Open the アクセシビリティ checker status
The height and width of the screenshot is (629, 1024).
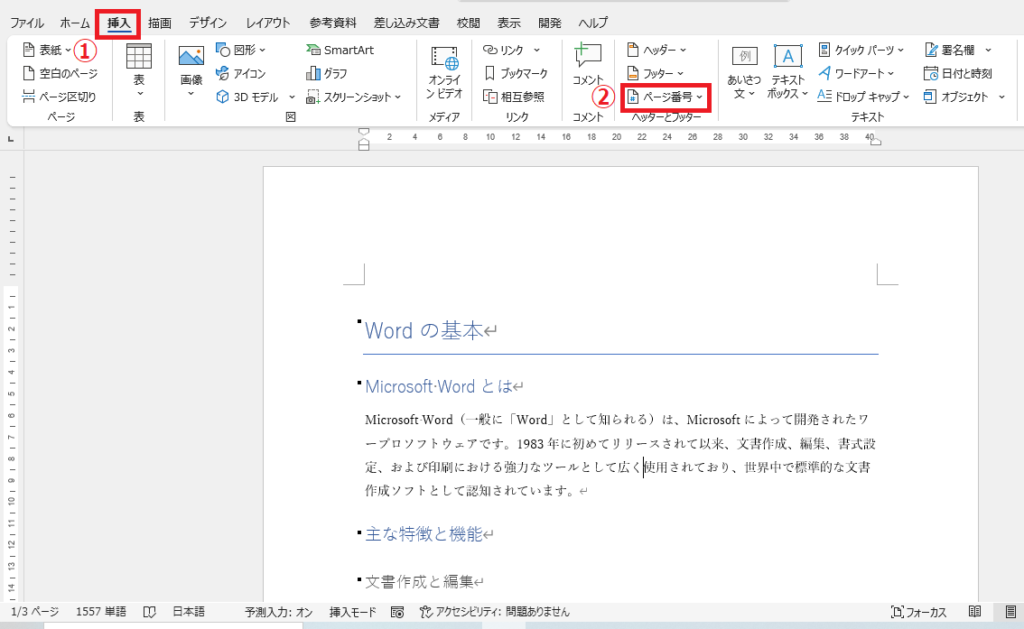pos(494,612)
